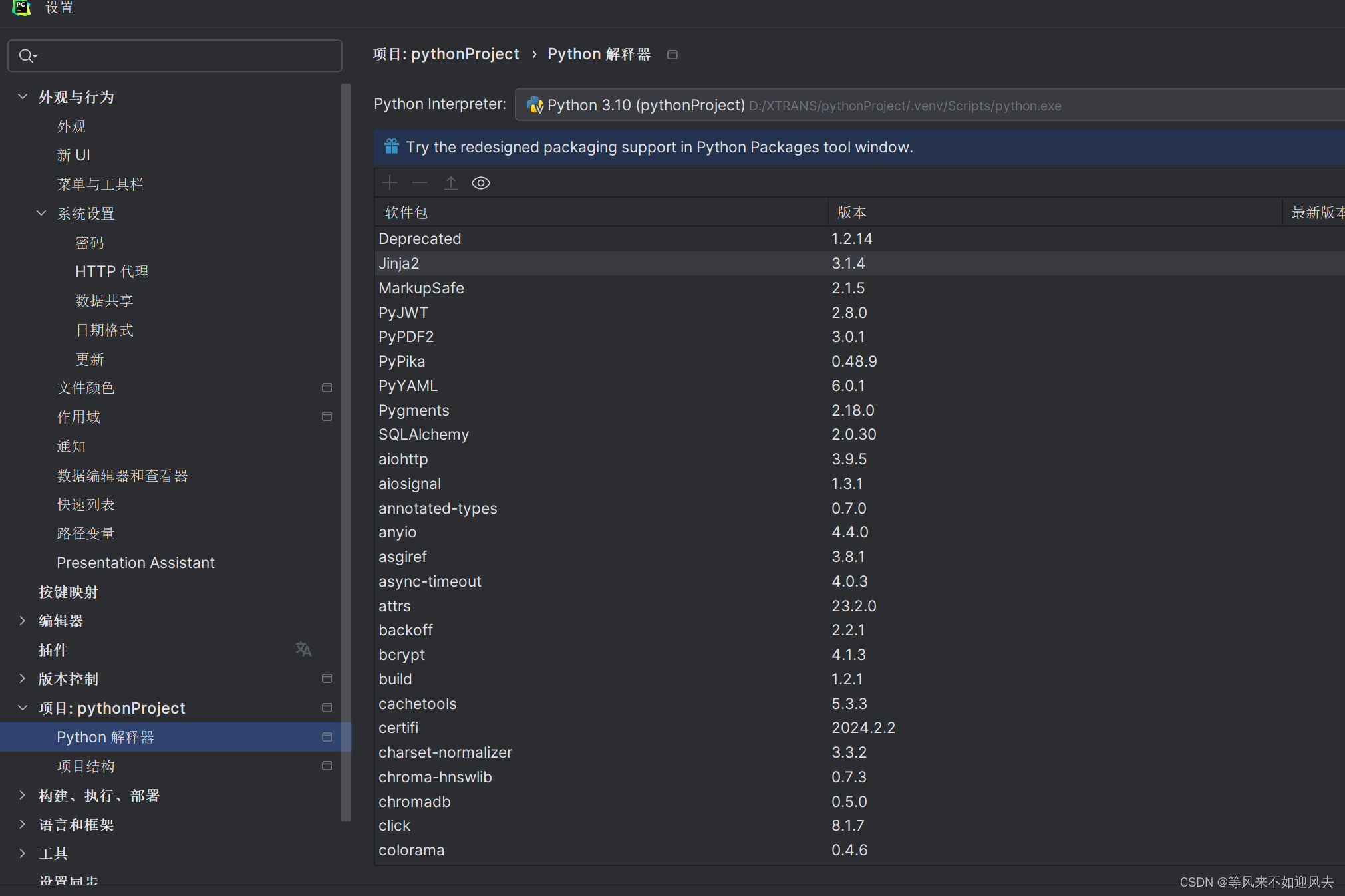
Task: Click the gift icon in the banner
Action: click(392, 146)
